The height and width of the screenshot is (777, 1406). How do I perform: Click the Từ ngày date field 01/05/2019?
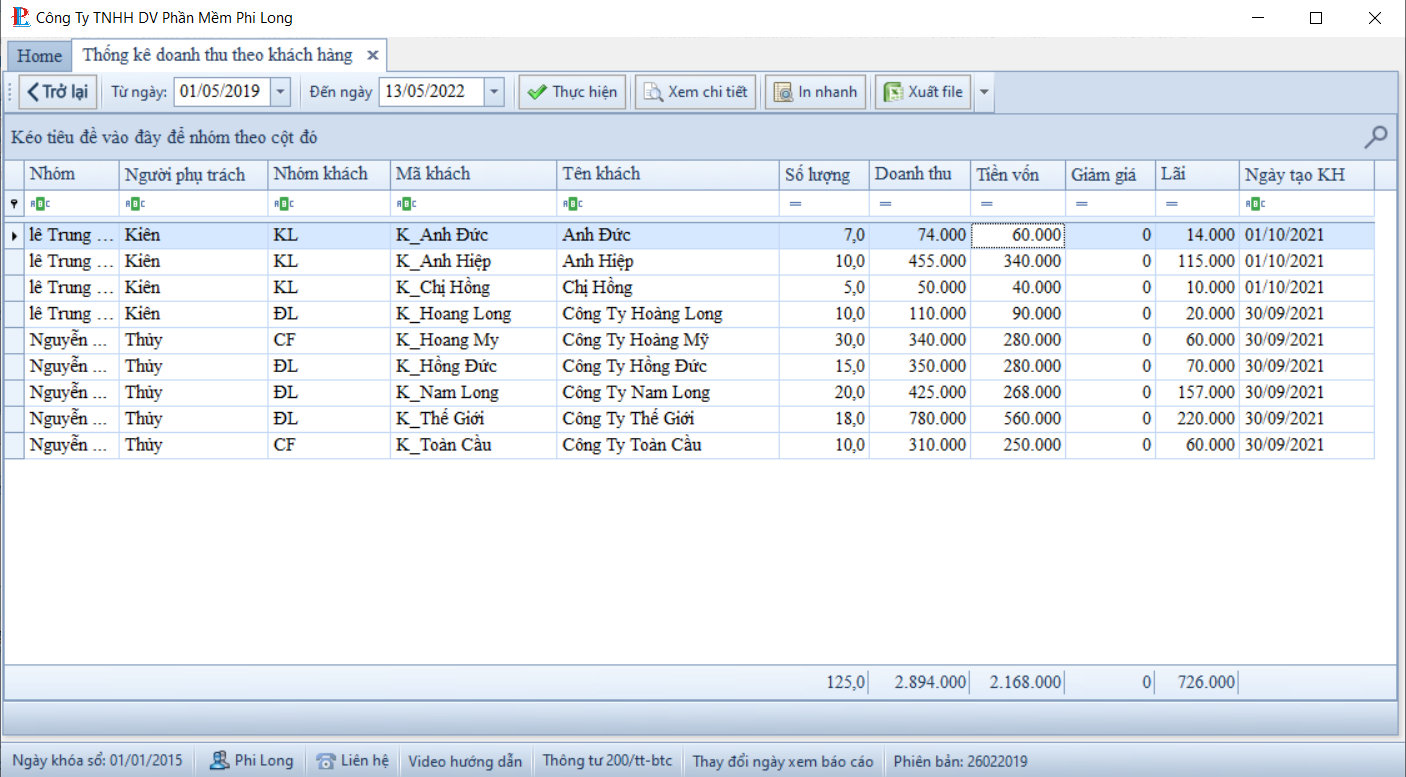point(222,92)
